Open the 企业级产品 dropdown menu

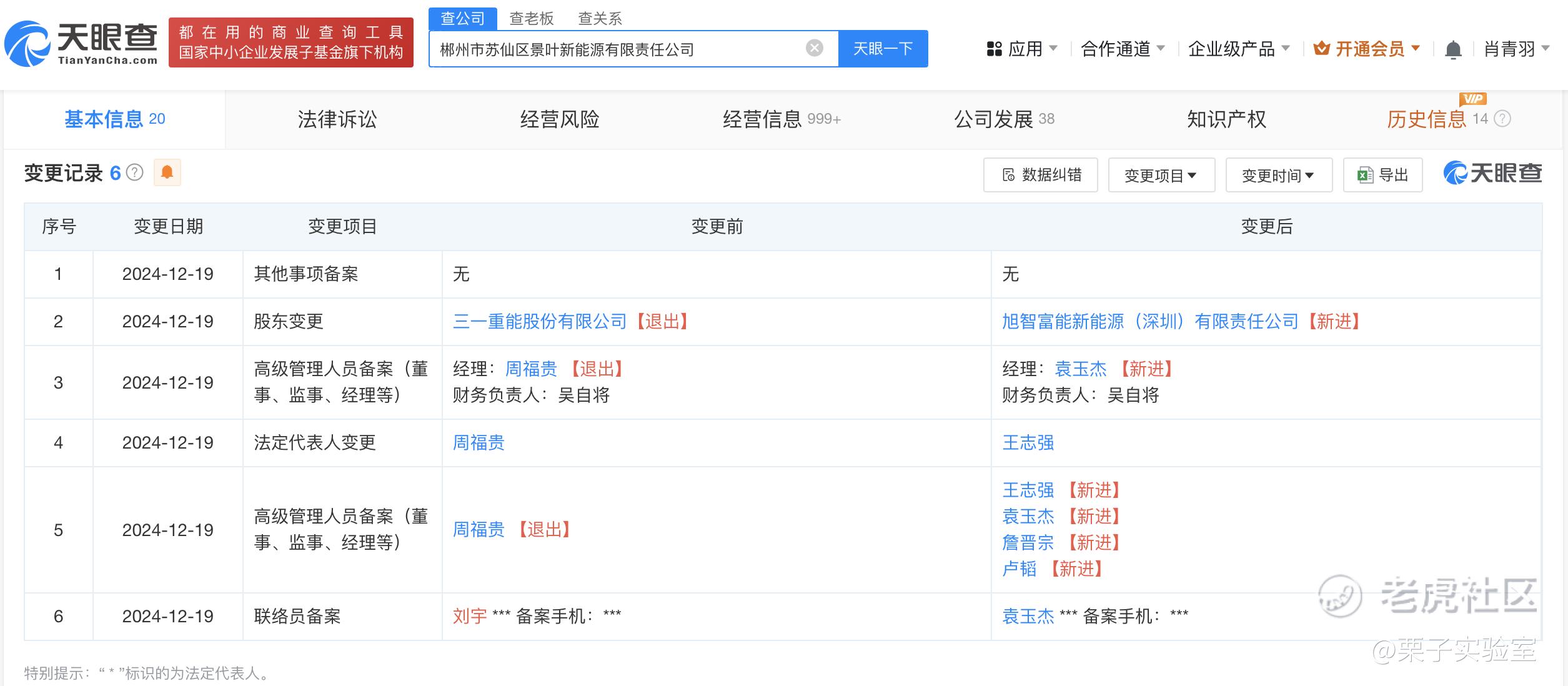(1238, 49)
